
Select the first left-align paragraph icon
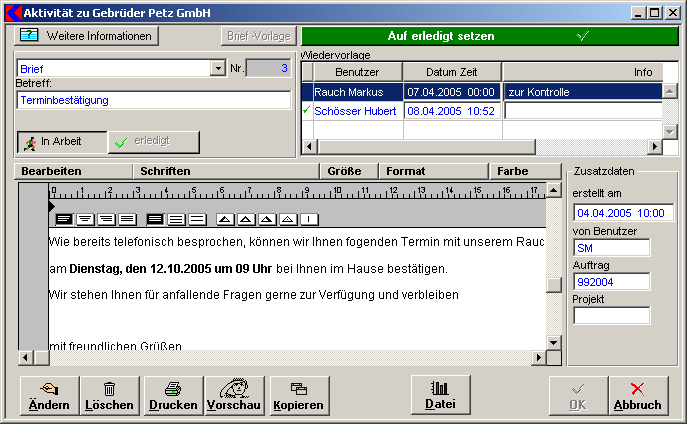point(64,218)
